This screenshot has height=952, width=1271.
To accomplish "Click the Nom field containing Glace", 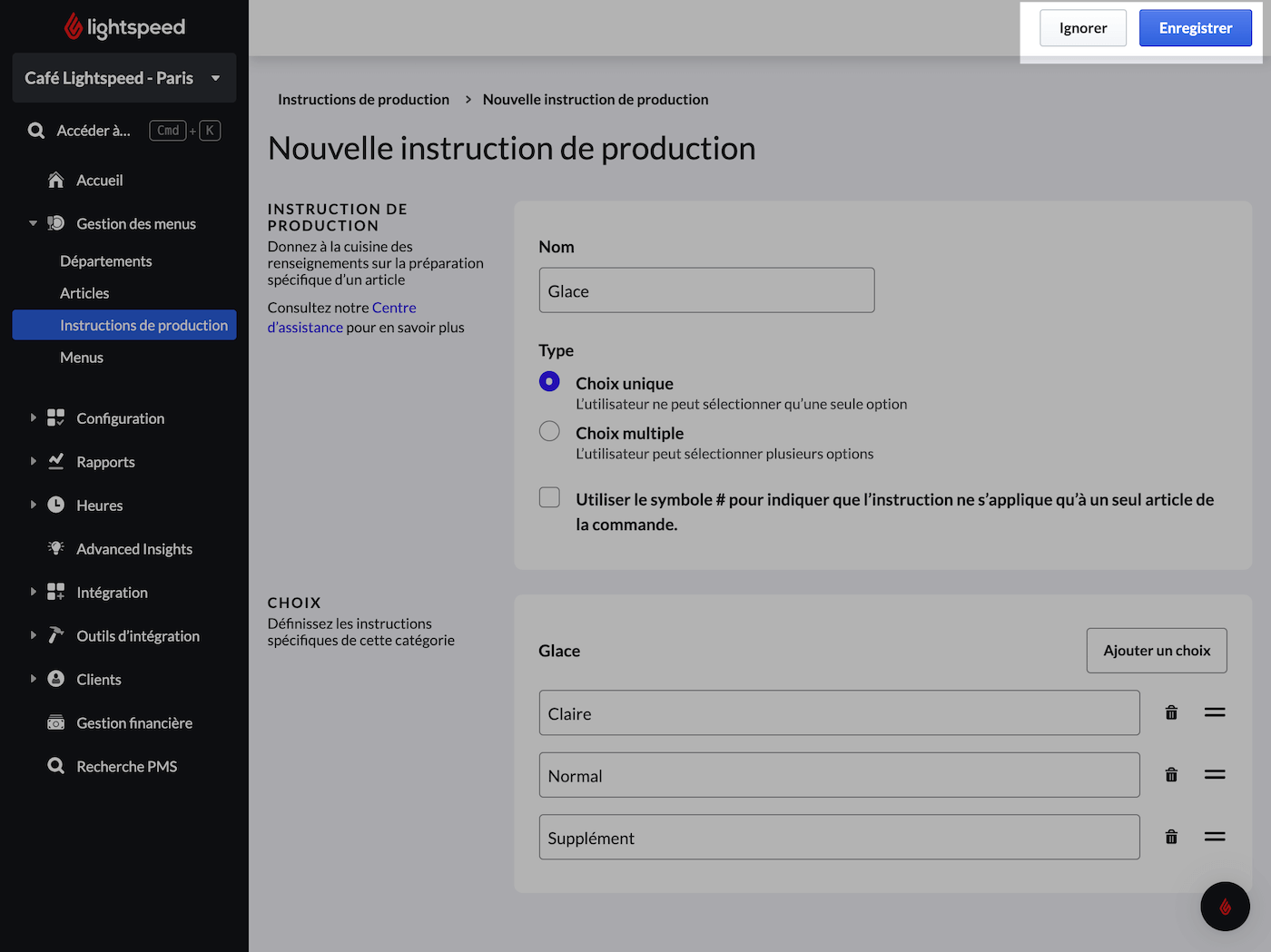I will coord(706,290).
